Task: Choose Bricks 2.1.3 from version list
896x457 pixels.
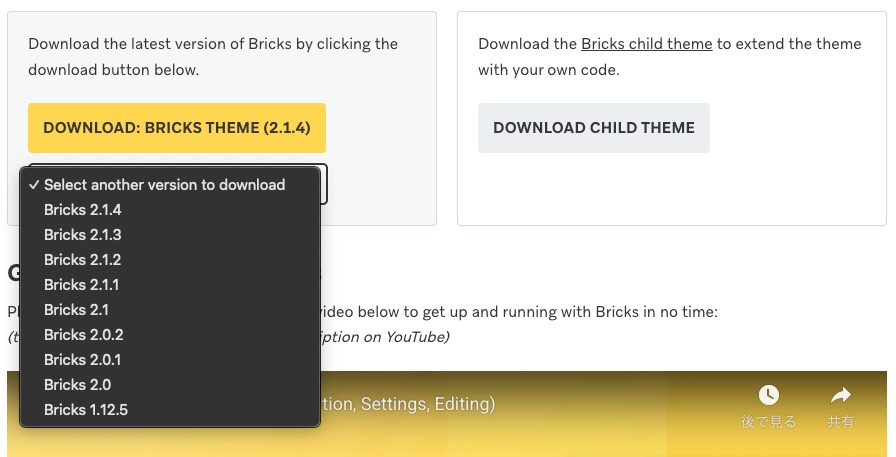Action: pyautogui.click(x=170, y=235)
